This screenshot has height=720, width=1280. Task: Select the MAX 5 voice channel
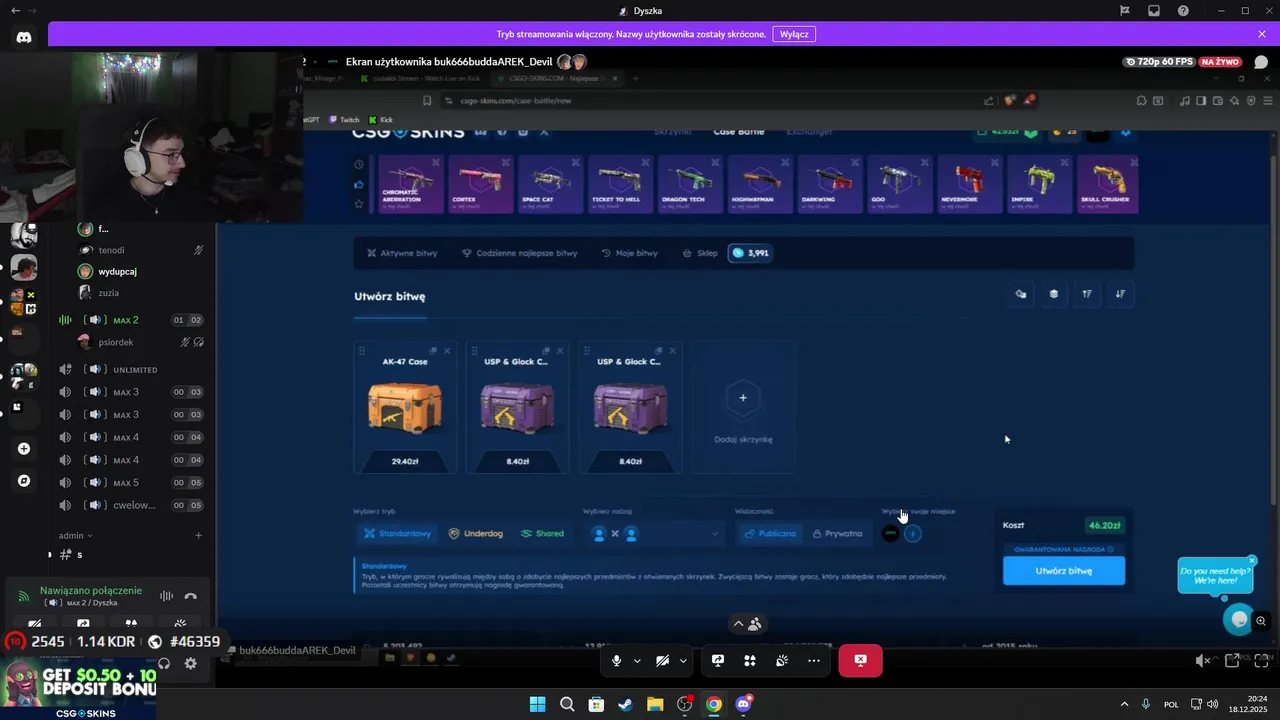click(x=126, y=483)
